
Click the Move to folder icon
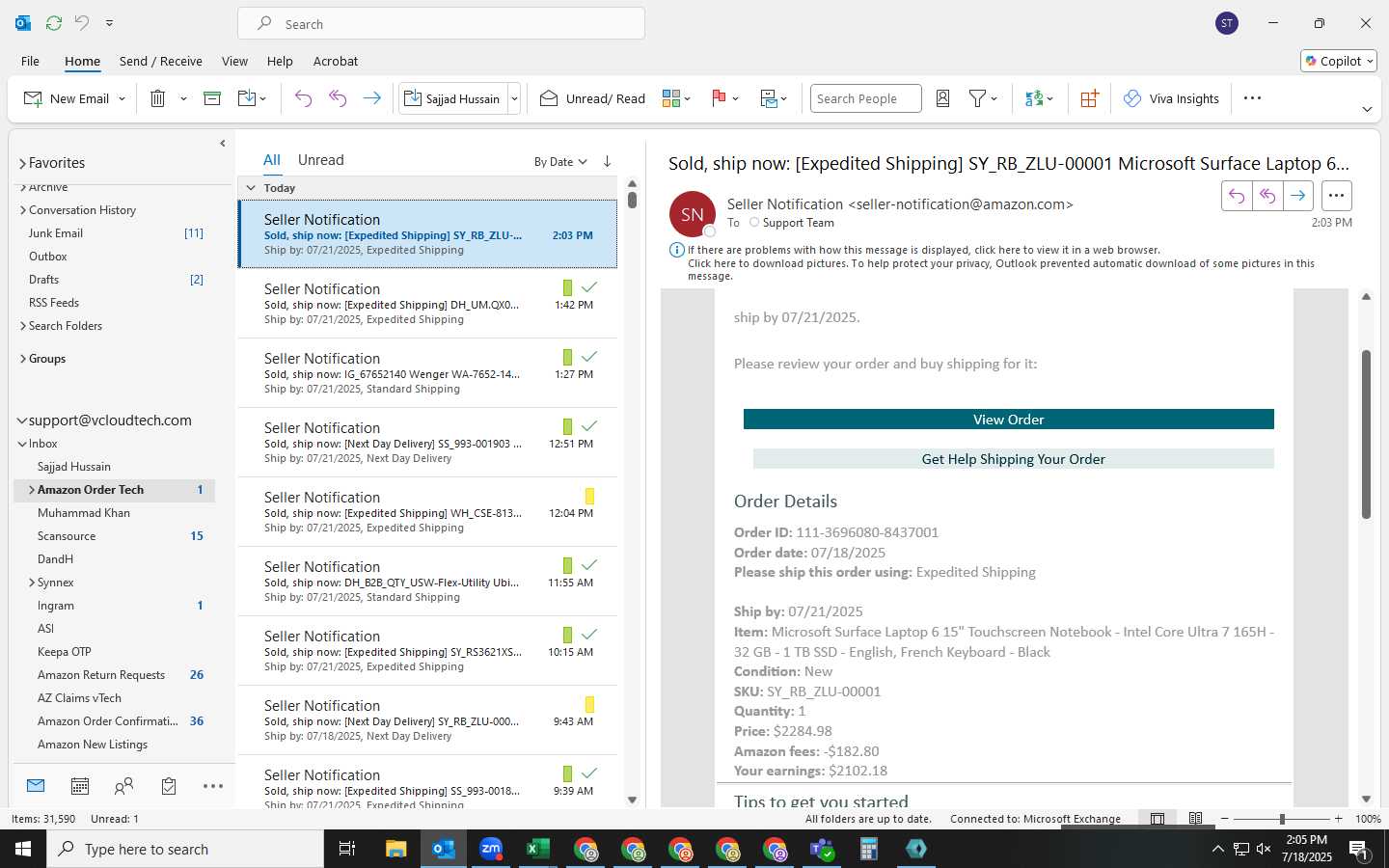coord(247,98)
